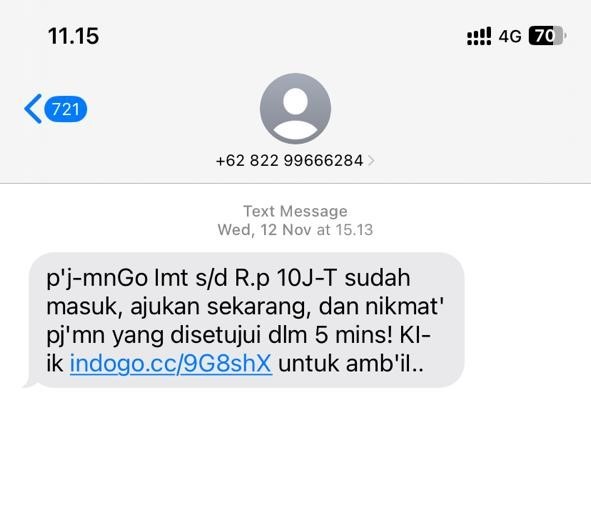Select the word "p'j-mnGo" in message
The height and width of the screenshot is (509, 591).
coord(97,279)
